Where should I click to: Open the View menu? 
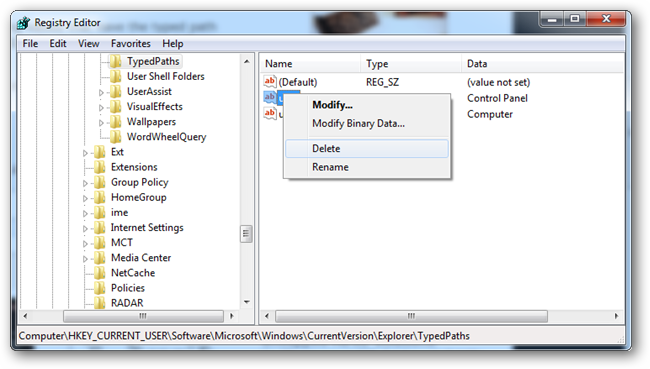point(89,44)
